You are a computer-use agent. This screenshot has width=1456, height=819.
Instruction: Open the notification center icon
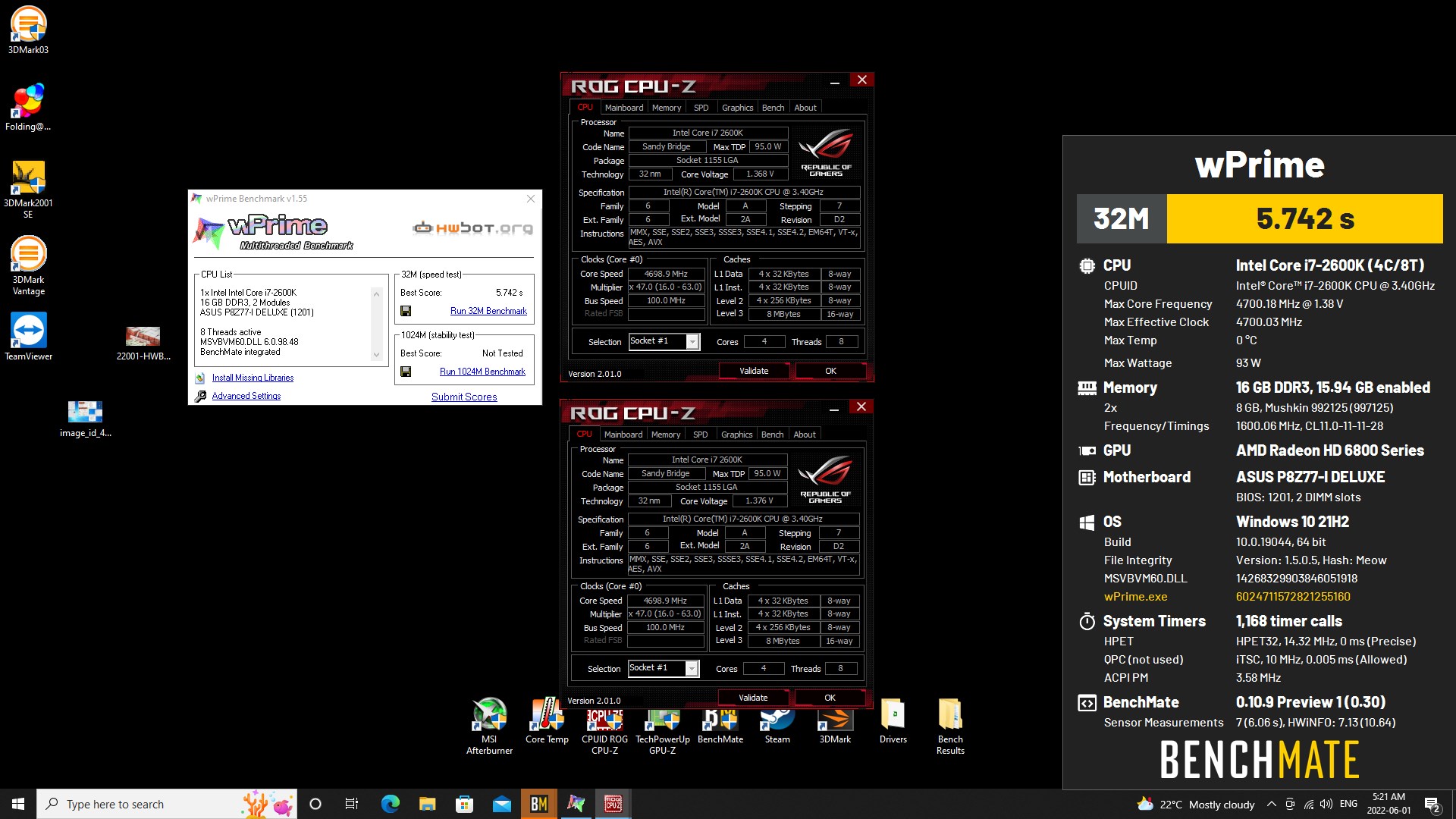click(1432, 804)
